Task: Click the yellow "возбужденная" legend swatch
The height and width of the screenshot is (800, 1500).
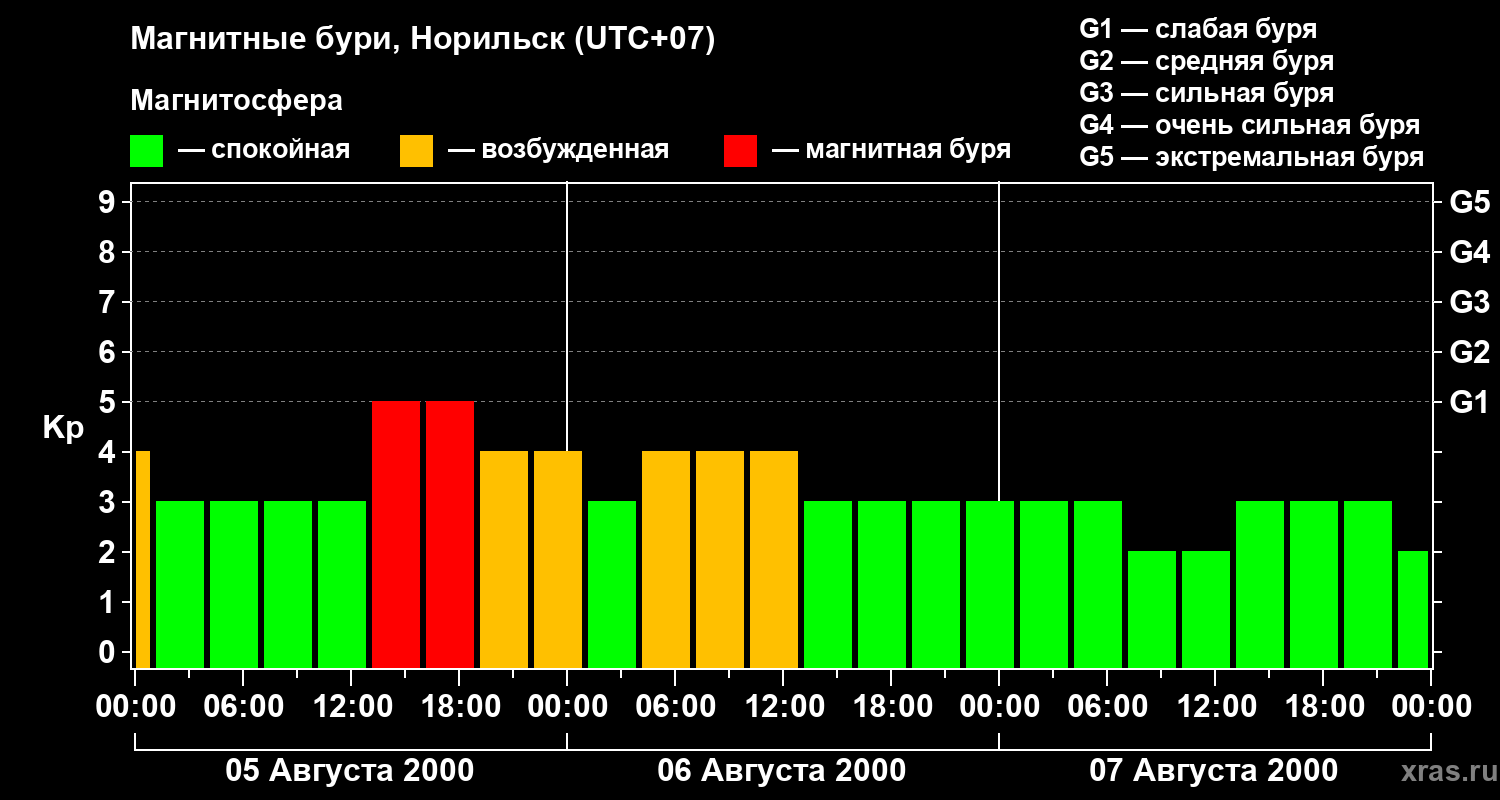Action: (416, 151)
